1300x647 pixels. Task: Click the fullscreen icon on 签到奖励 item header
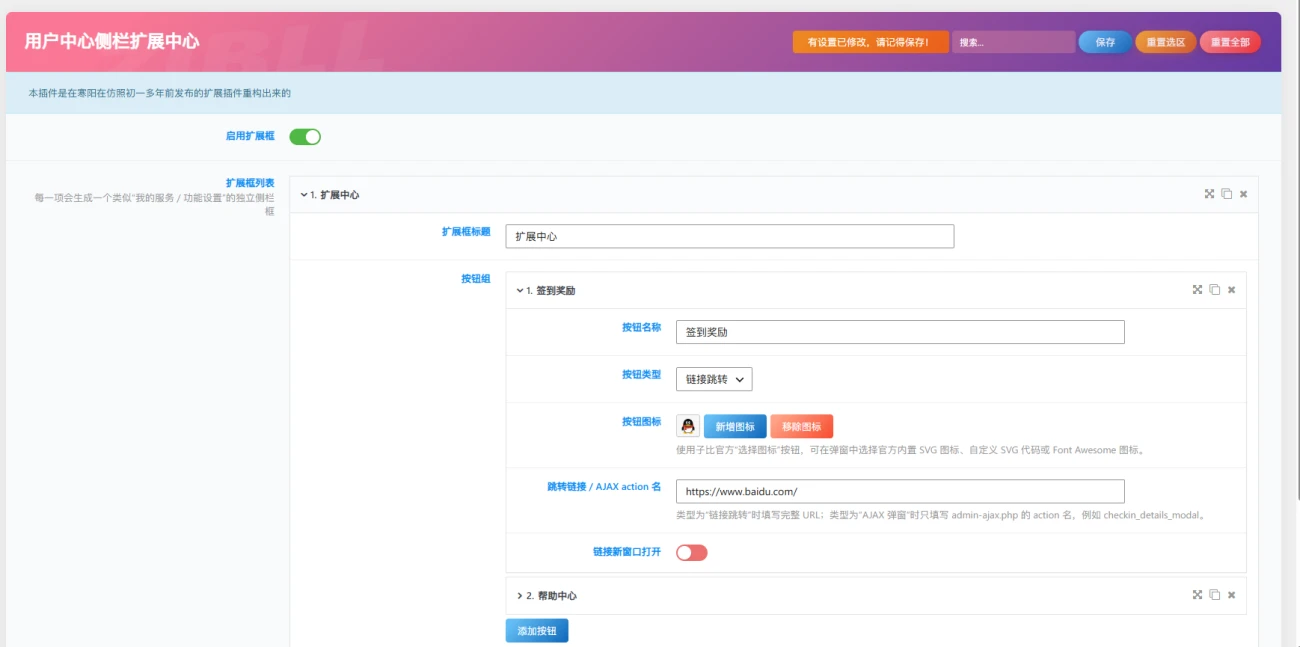click(1197, 290)
